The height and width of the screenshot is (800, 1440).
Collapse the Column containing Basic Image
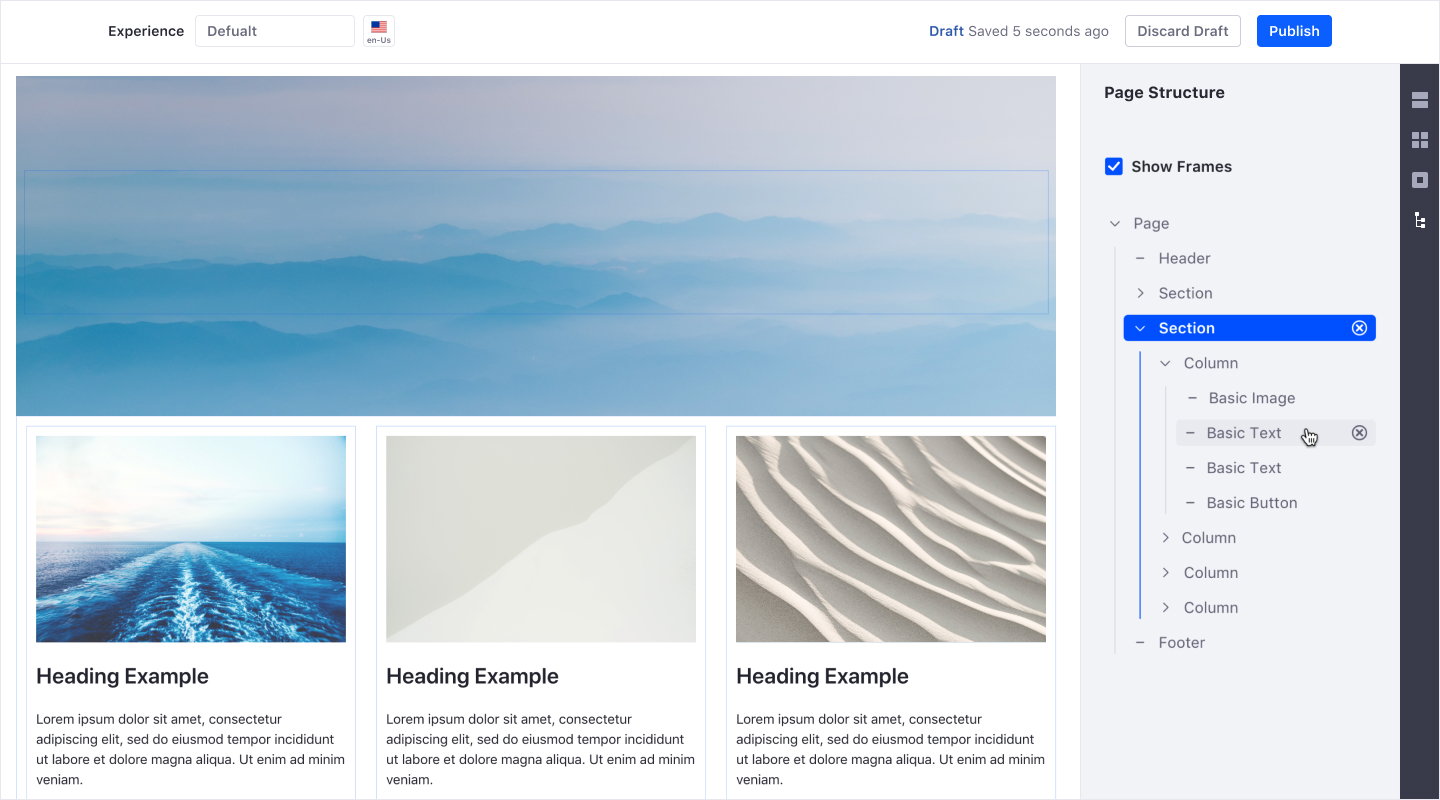coord(1165,363)
